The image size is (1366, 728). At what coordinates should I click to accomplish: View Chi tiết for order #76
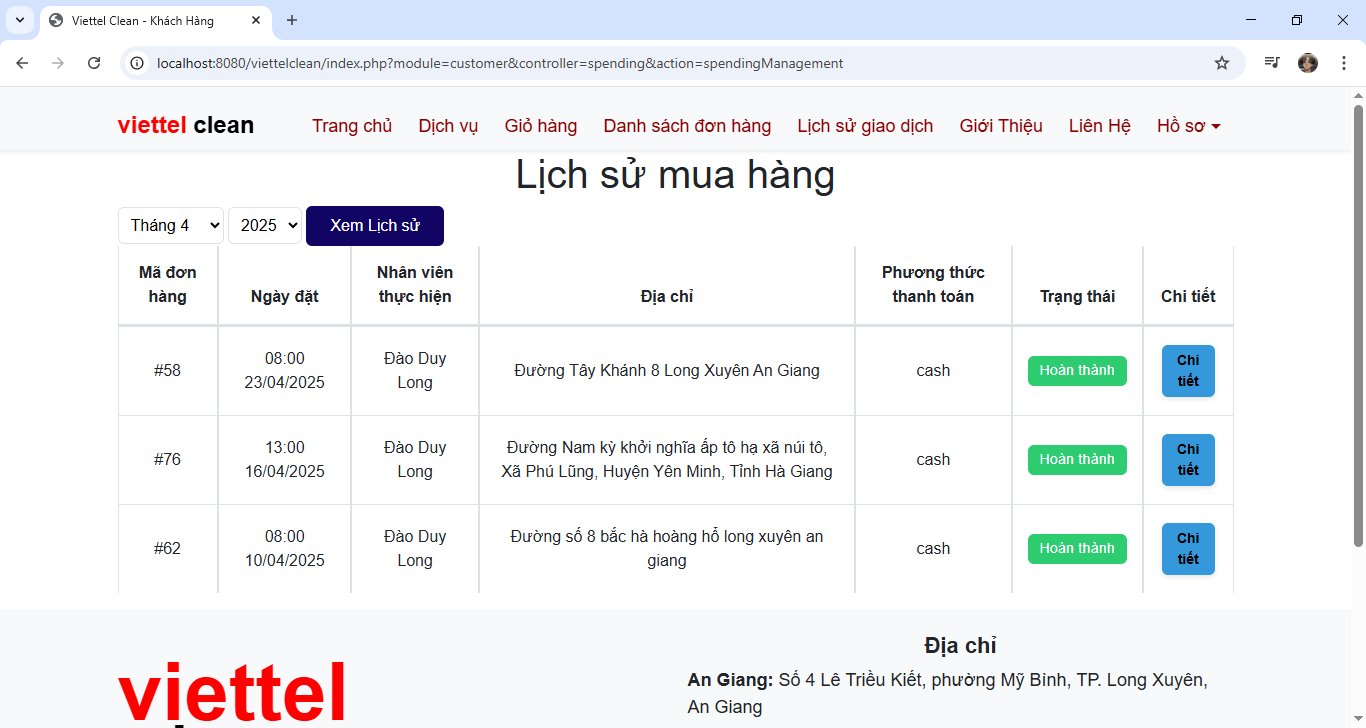tap(1188, 460)
